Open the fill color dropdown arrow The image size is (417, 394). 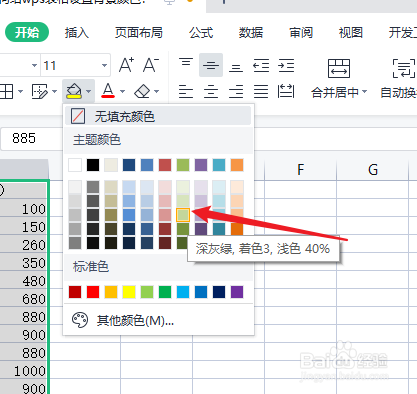(x=89, y=91)
